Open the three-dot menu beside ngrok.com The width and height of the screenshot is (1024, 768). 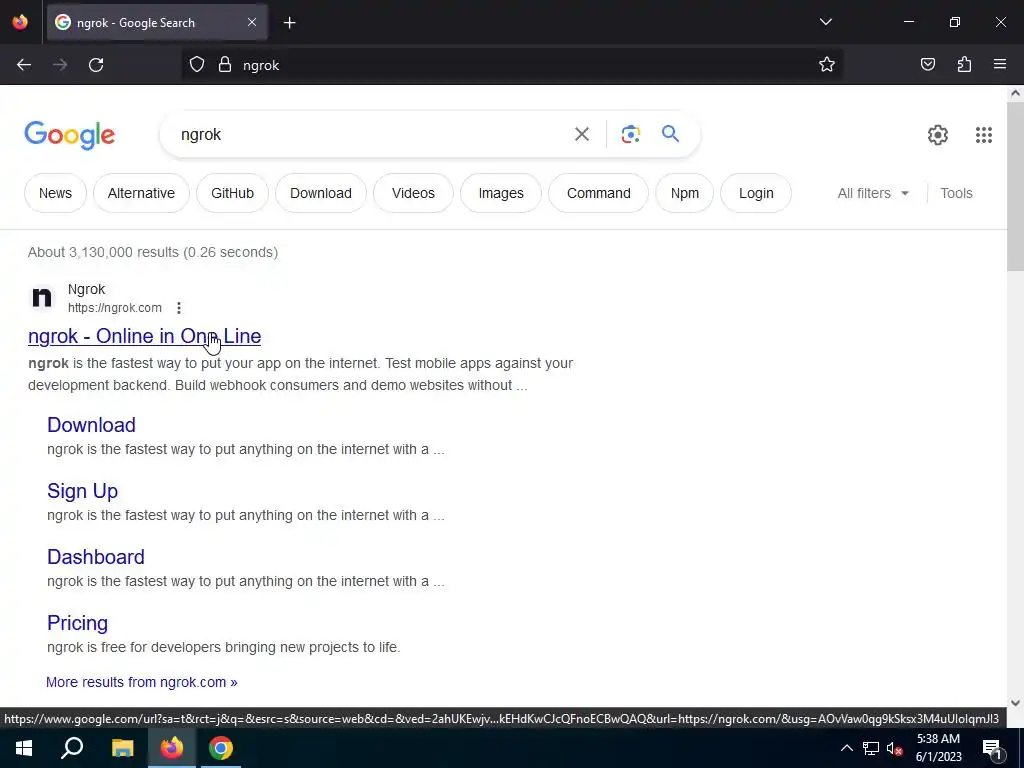pos(178,308)
